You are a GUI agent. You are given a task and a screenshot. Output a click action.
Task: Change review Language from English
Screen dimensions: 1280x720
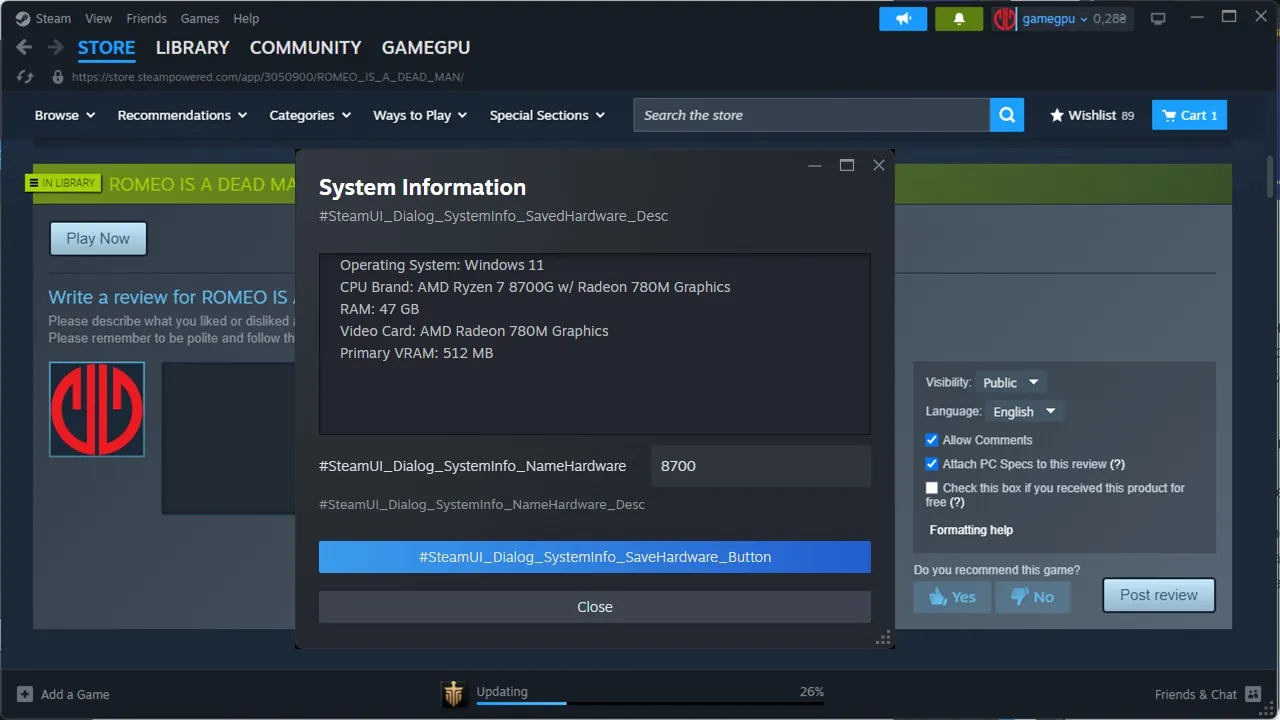coord(1024,411)
